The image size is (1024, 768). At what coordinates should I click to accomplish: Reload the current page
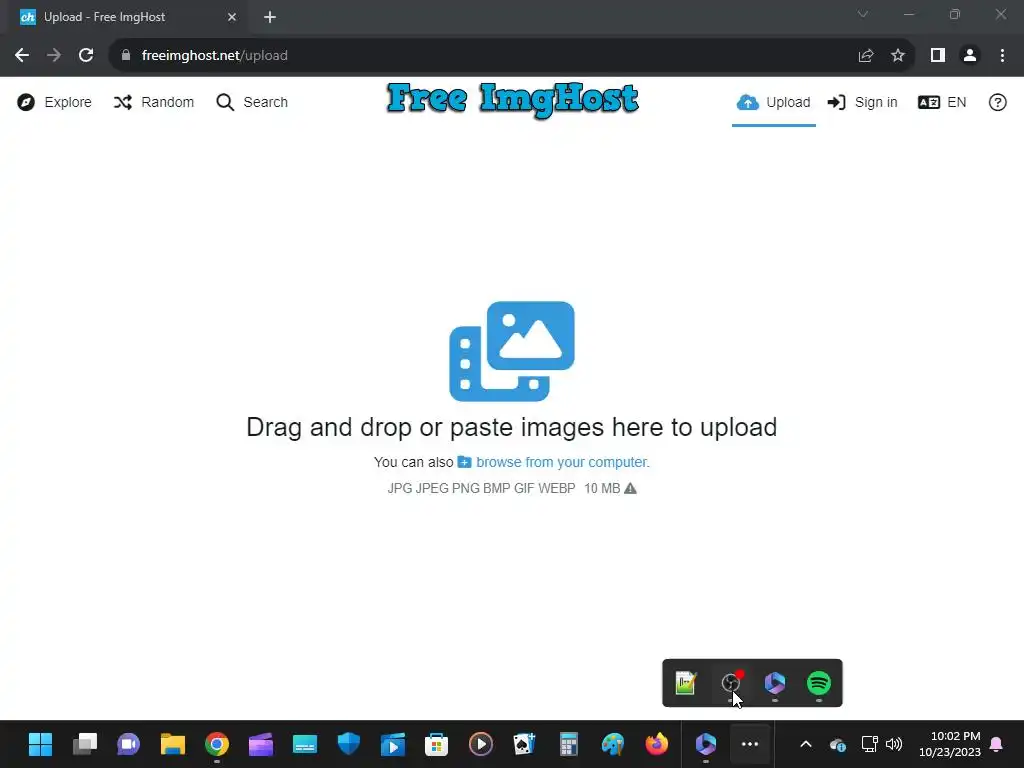click(86, 56)
